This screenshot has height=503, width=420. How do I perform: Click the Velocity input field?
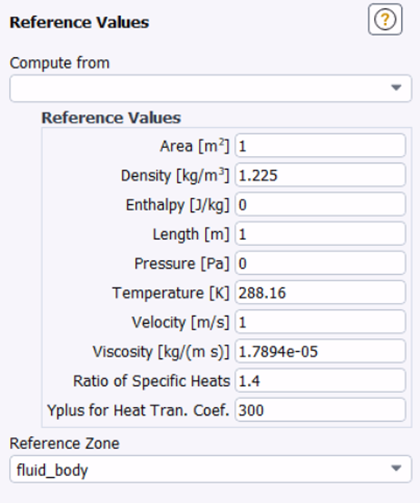click(320, 322)
